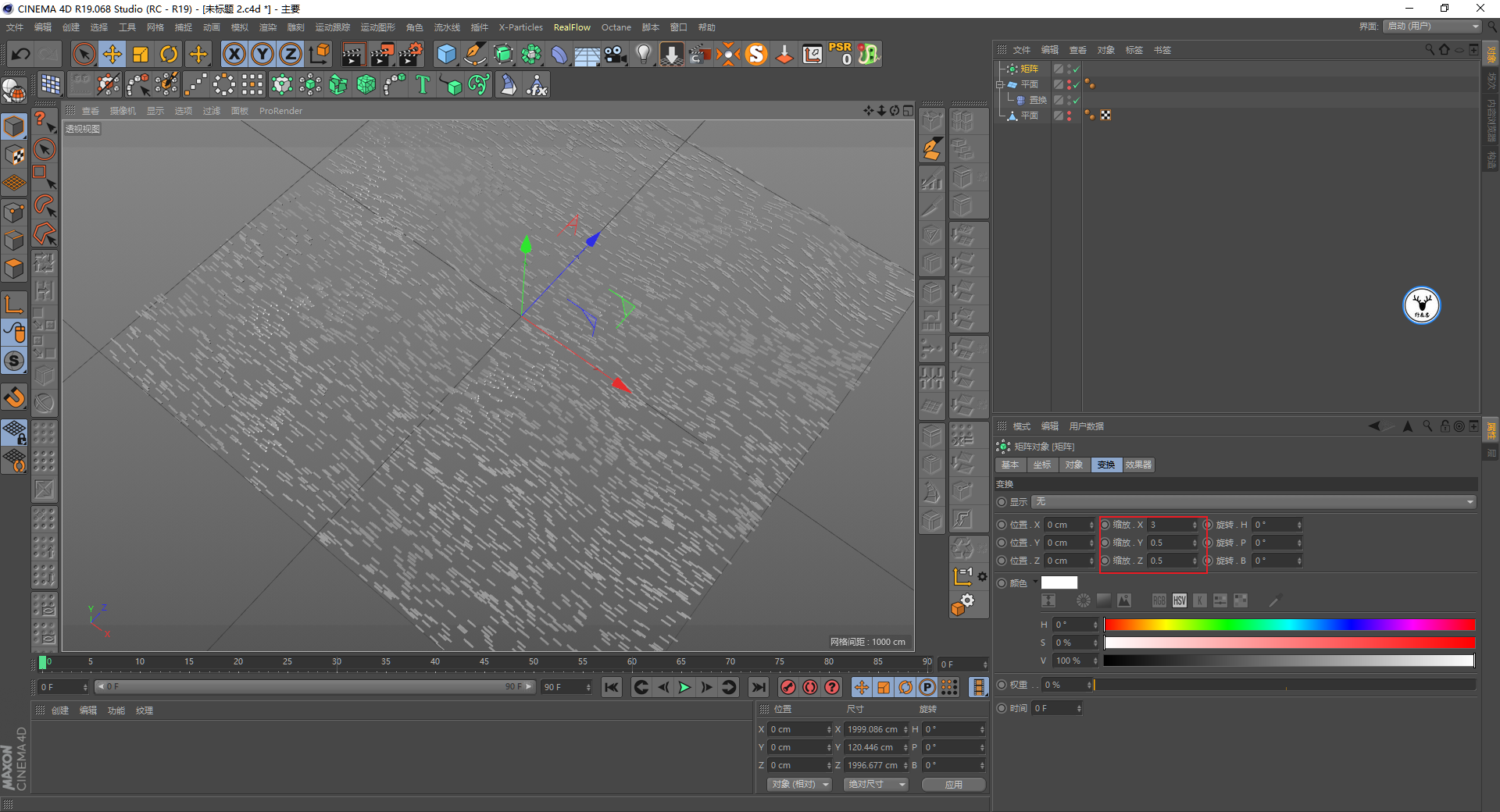Viewport: 1500px width, 812px height.
Task: Add a camera object
Action: click(616, 54)
